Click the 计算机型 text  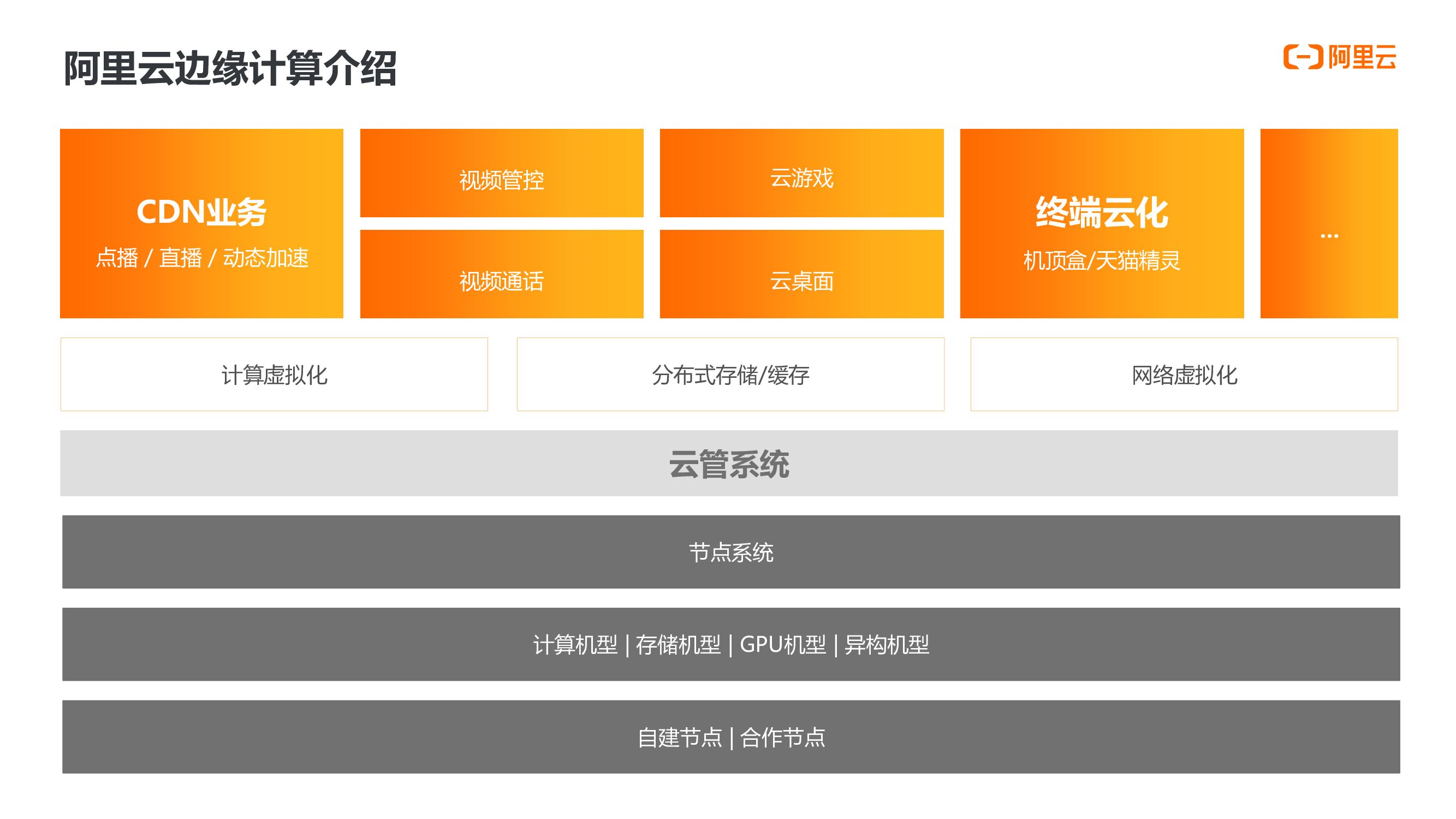coord(575,645)
